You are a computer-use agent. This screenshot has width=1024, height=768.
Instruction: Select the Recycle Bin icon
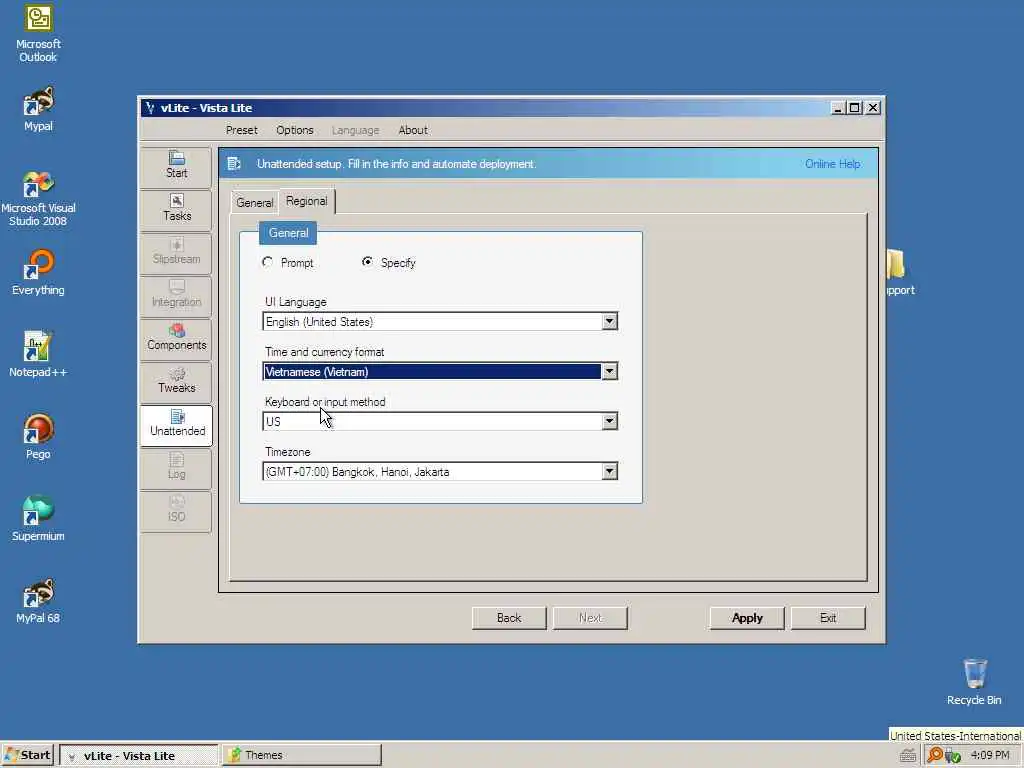[x=974, y=682]
